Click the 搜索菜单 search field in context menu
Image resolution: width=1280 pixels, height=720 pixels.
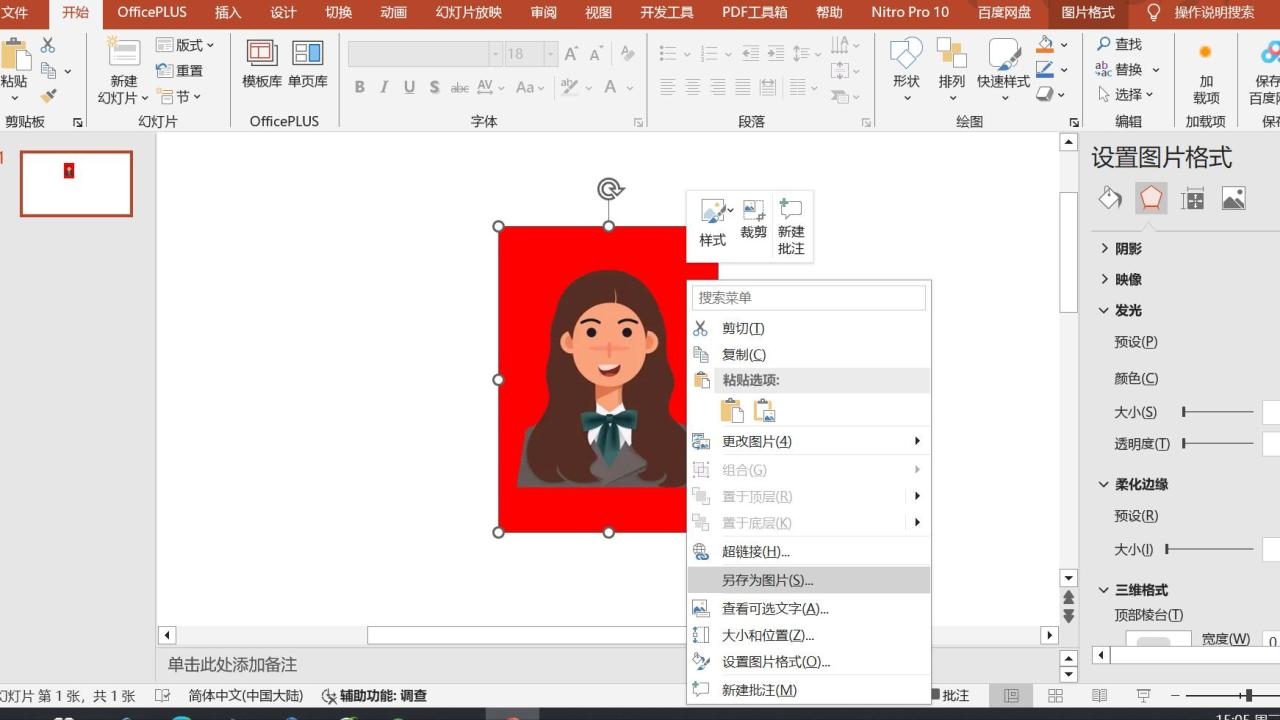[808, 297]
